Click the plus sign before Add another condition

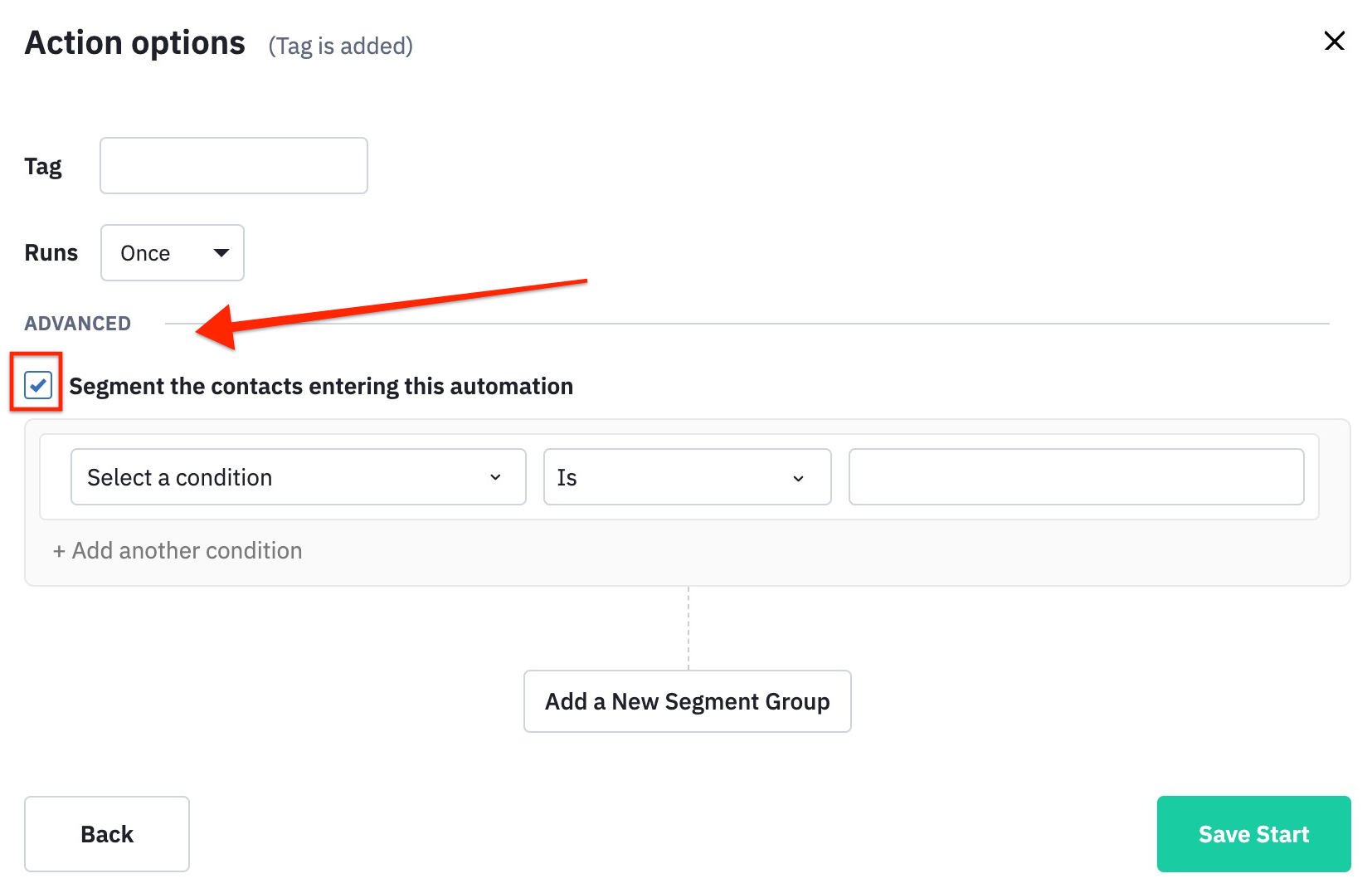pyautogui.click(x=59, y=552)
